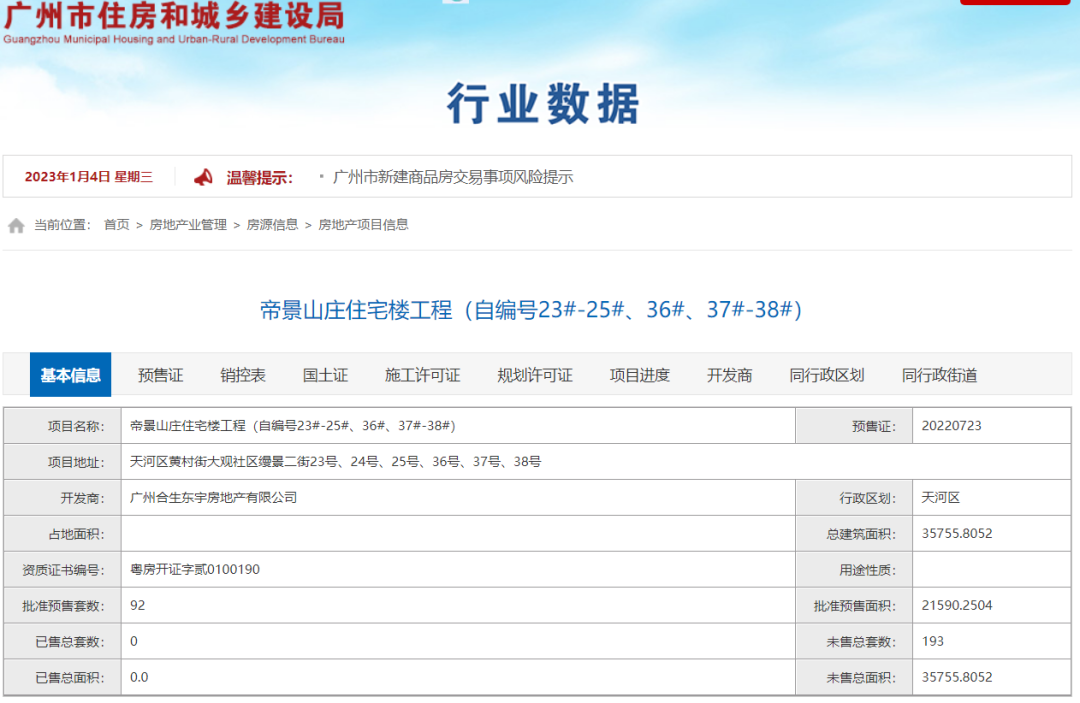This screenshot has height=703, width=1080.
Task: Click the breadcrumb home icon
Action: tap(16, 224)
